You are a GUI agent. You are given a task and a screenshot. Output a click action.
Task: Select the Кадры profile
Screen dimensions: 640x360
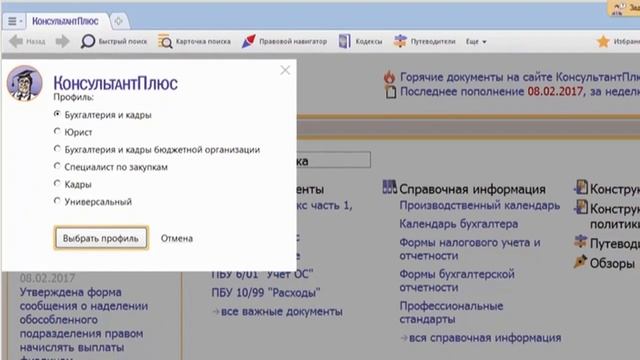click(x=57, y=183)
